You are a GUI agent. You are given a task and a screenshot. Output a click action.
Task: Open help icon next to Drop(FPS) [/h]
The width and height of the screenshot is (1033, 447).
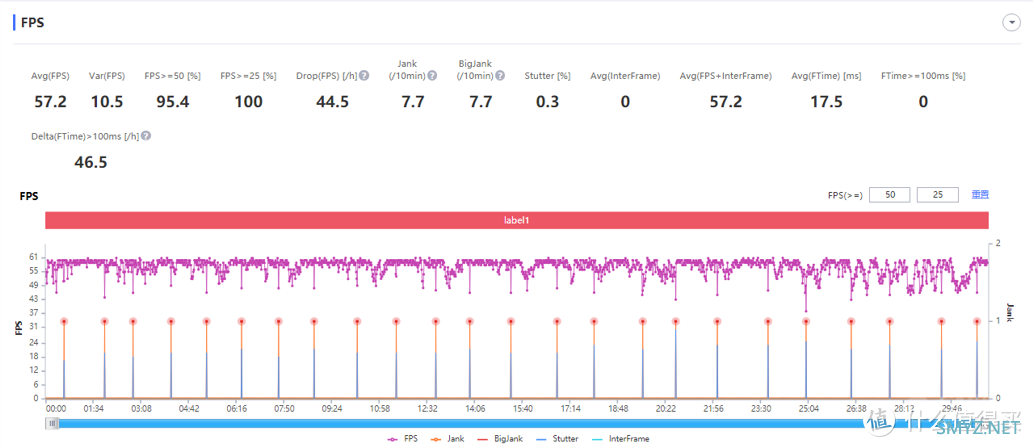click(364, 76)
